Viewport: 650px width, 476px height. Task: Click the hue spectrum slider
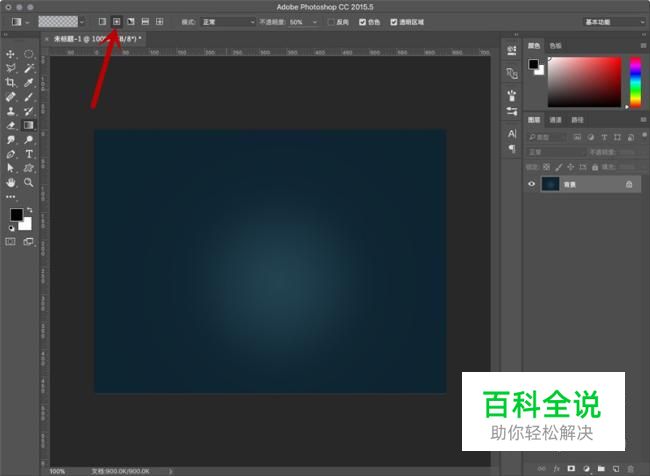click(x=635, y=82)
